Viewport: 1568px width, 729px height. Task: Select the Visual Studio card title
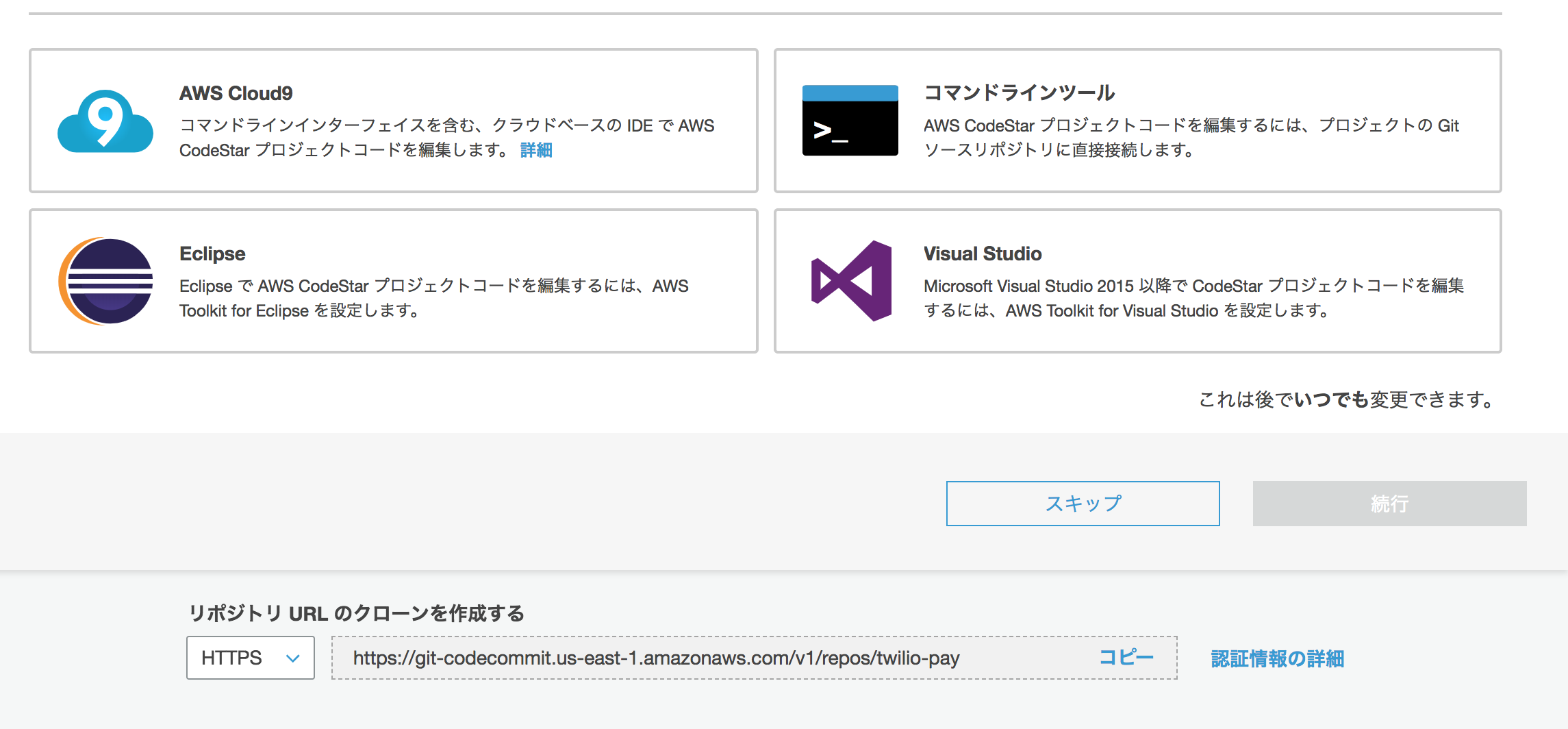click(x=983, y=254)
